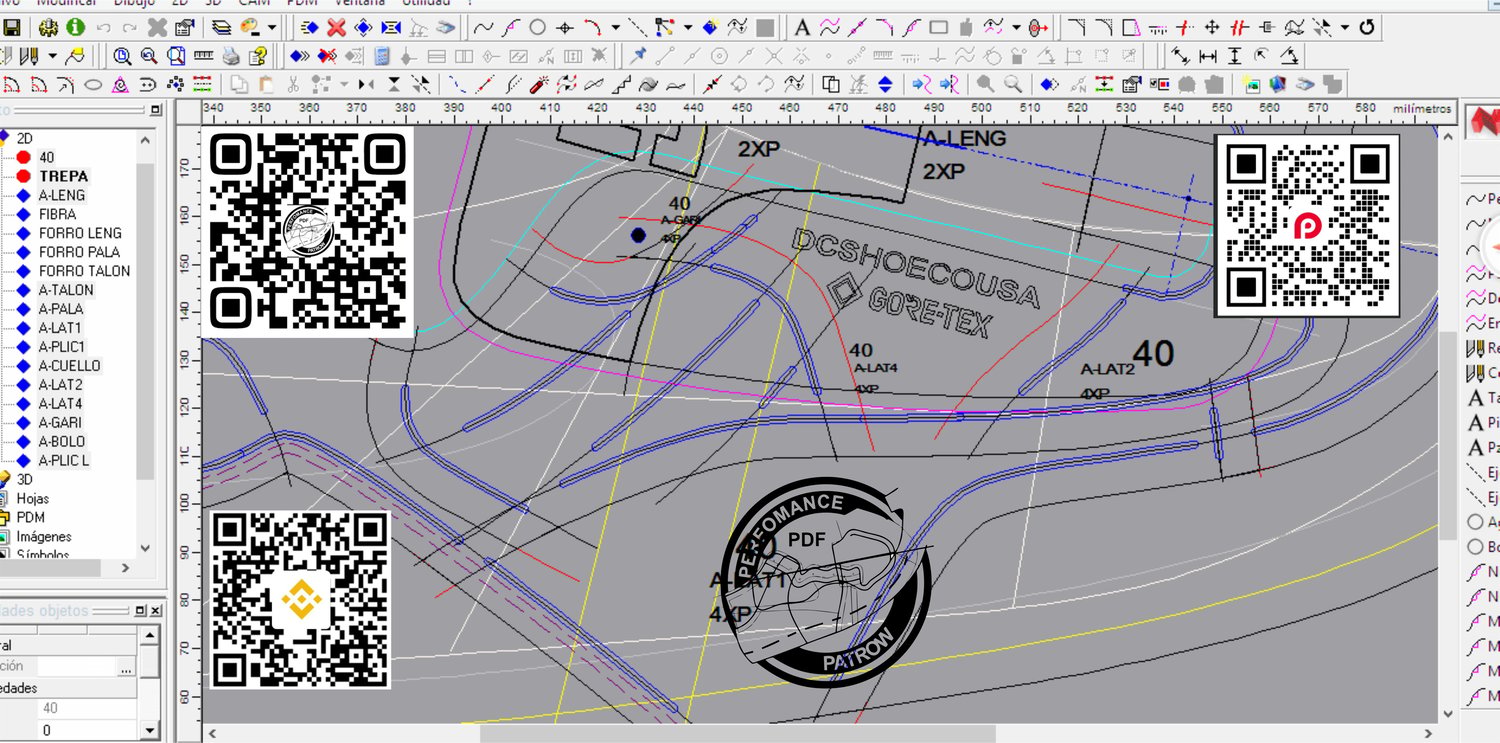Select the ellipse drawing tool
Viewport: 1500px width, 743px height.
93,84
